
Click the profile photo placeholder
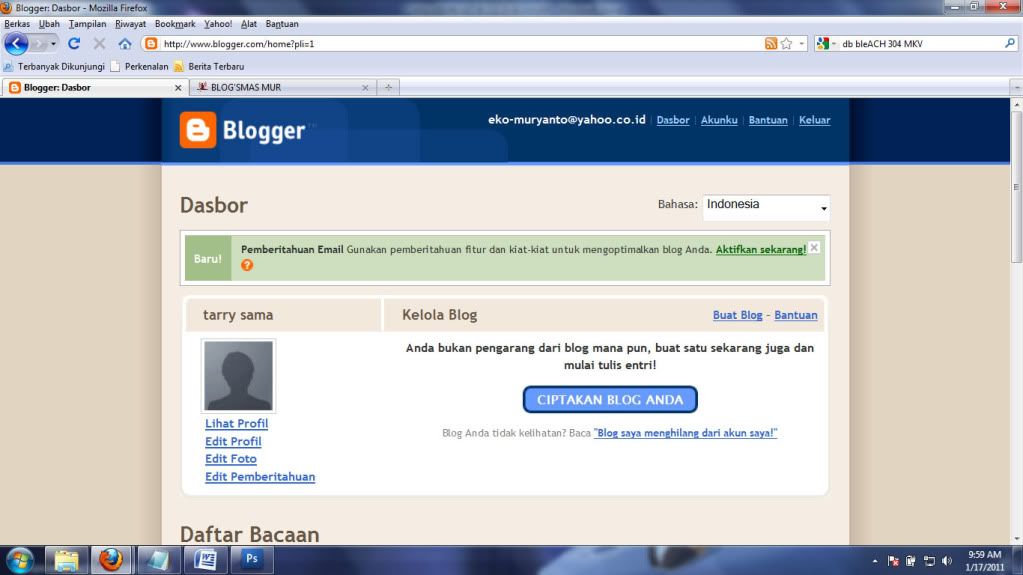point(238,375)
